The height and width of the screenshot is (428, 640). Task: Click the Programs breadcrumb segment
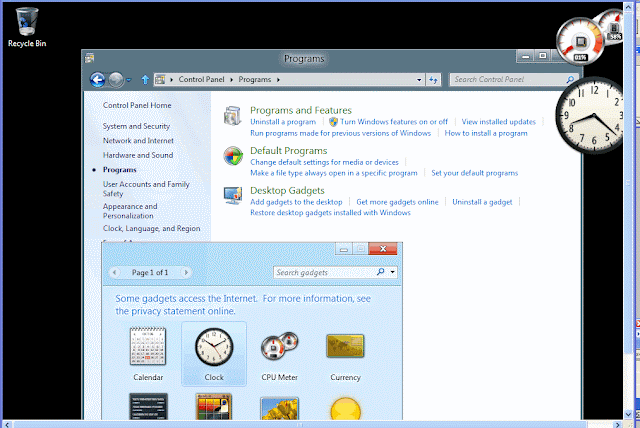coord(255,80)
